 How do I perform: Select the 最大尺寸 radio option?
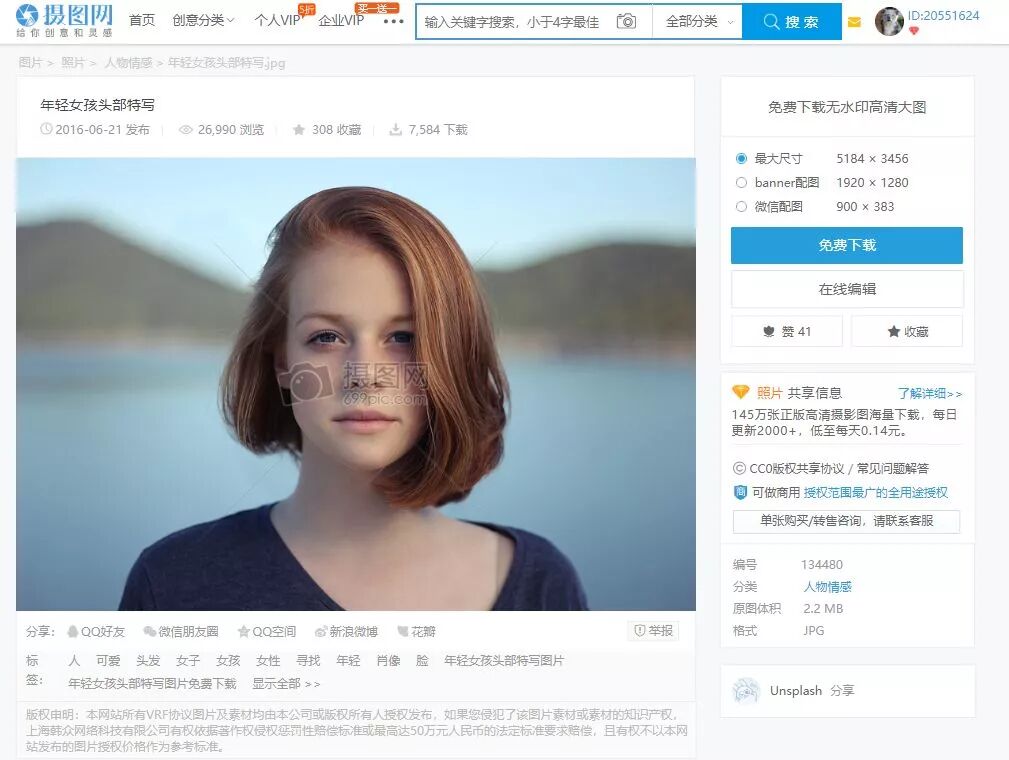click(x=741, y=158)
